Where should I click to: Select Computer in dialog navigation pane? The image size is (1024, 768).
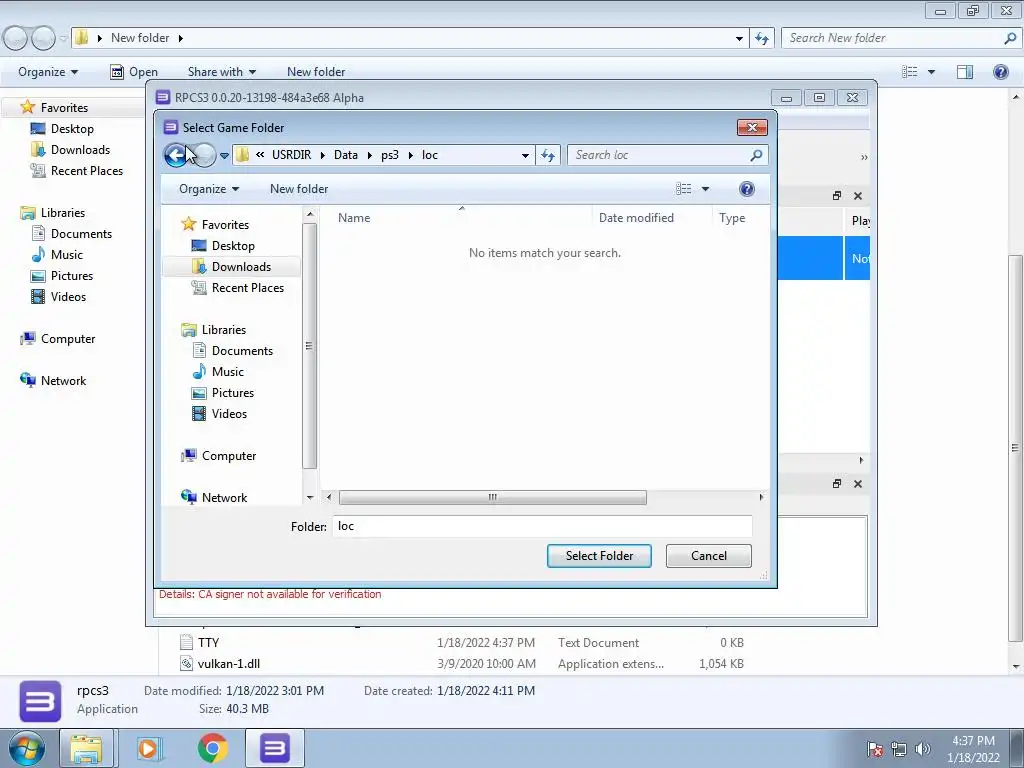229,456
